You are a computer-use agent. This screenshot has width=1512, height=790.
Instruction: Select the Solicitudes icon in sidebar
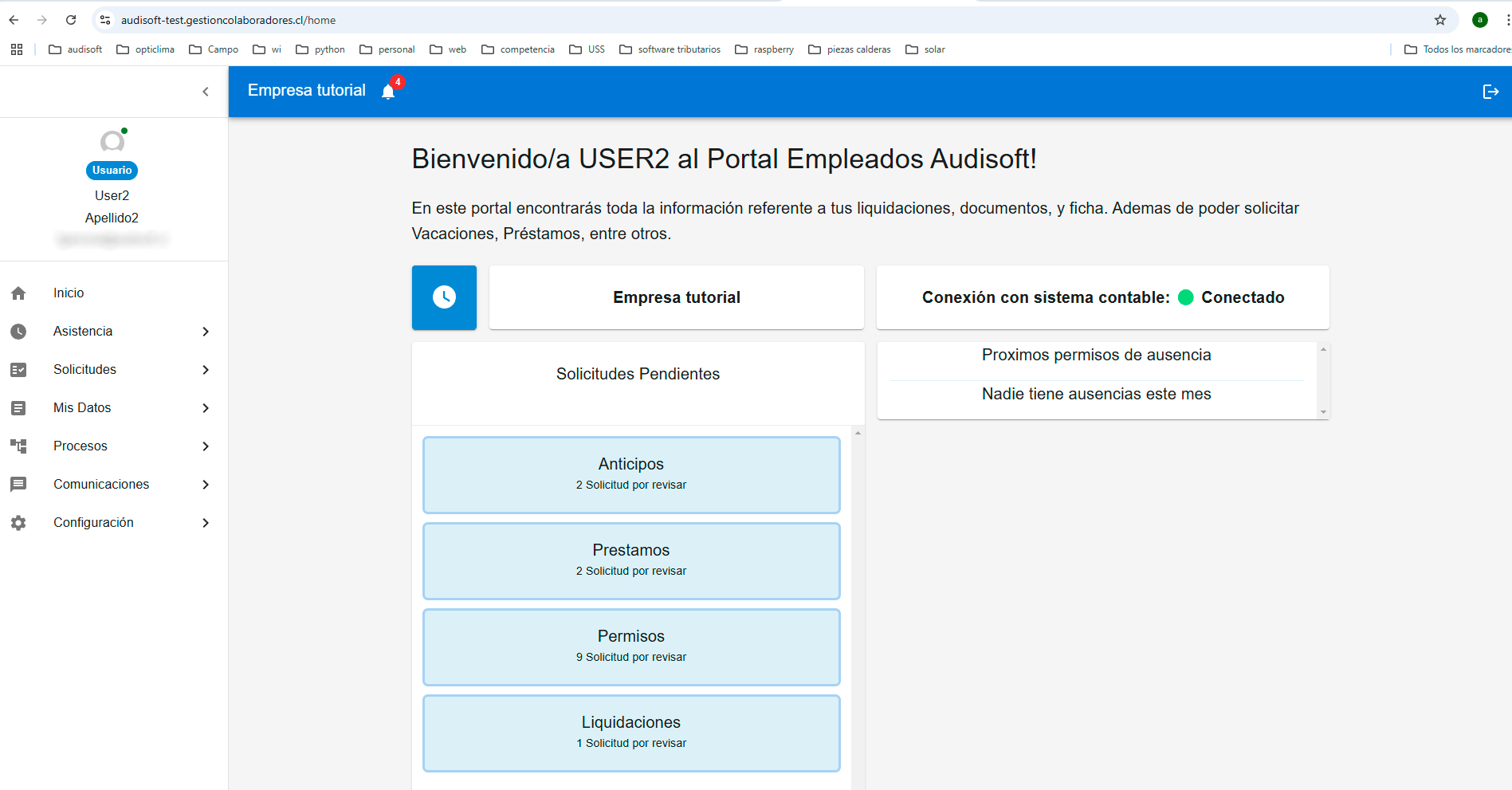(19, 369)
